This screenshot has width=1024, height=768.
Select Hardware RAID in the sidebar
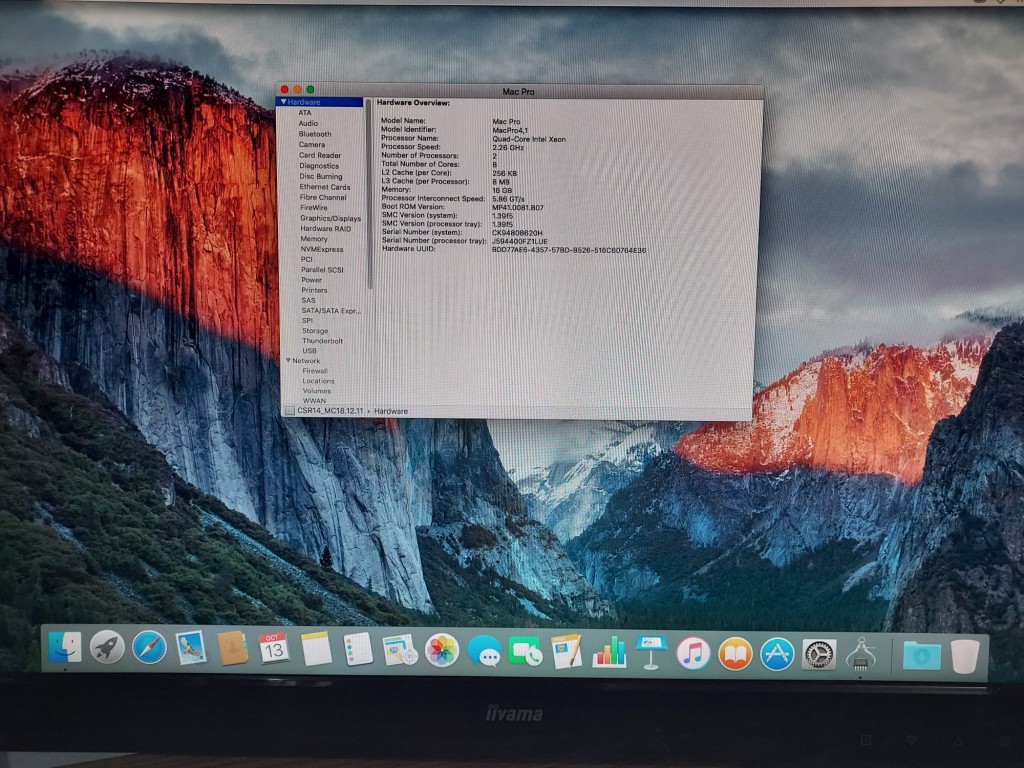point(326,229)
